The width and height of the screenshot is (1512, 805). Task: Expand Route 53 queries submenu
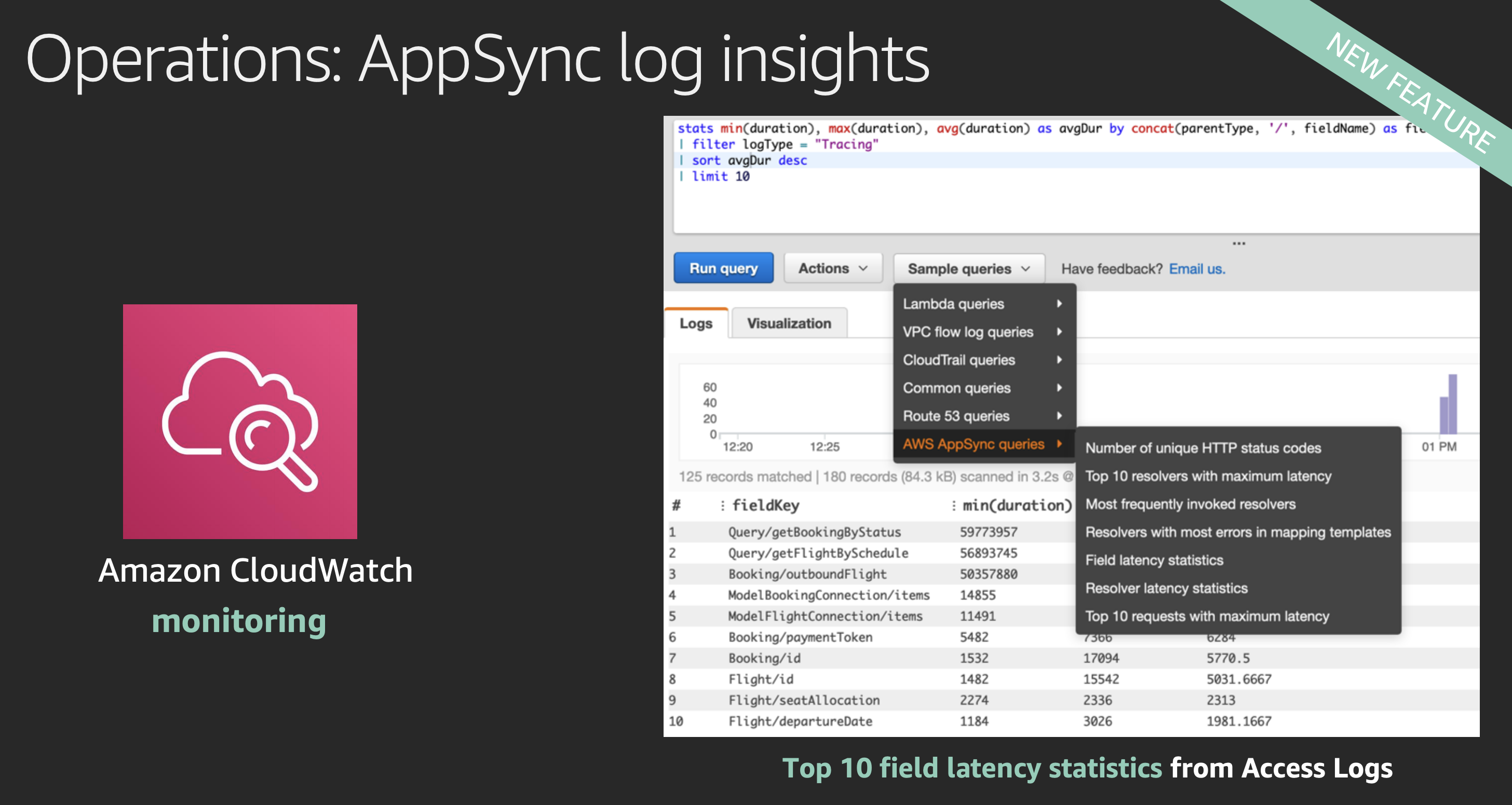pyautogui.click(x=984, y=417)
